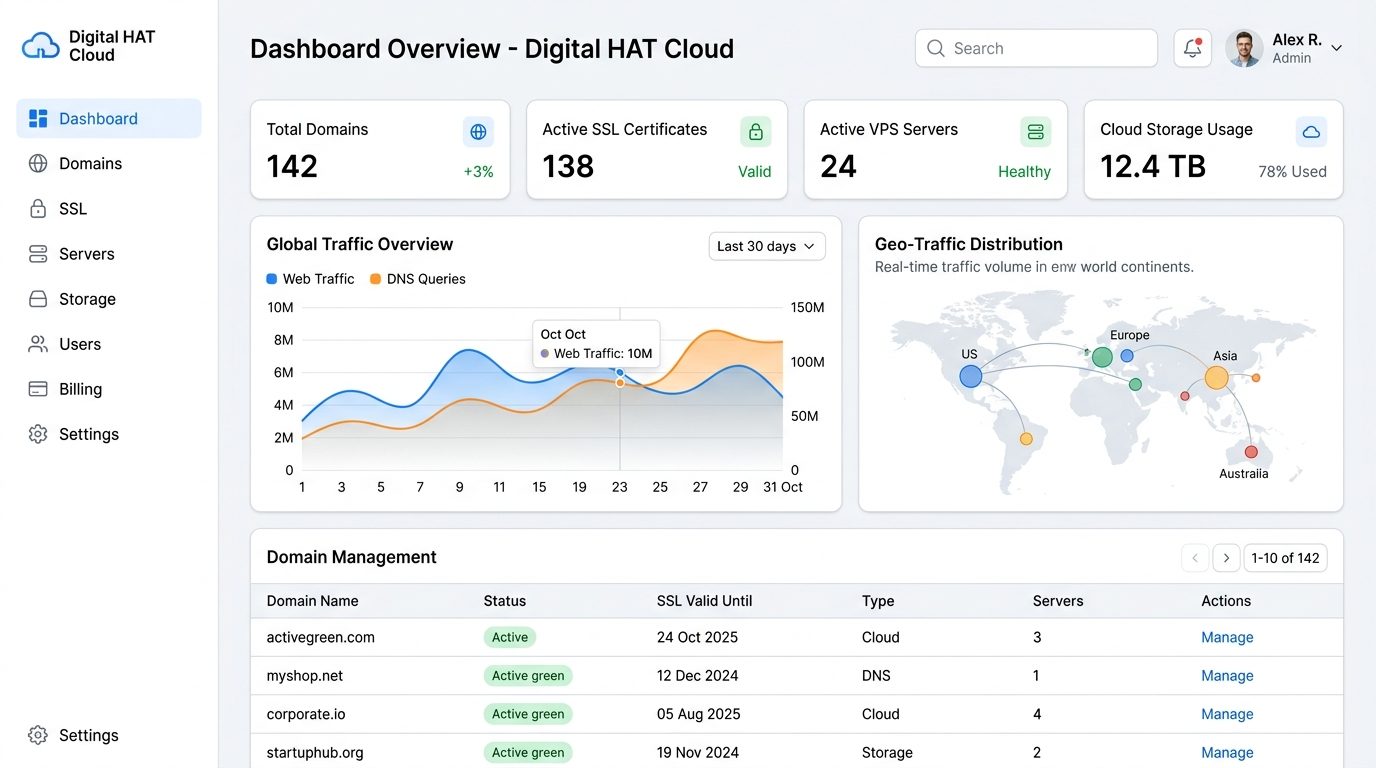Click the lock icon in Active SSL Certificates card
This screenshot has width=1376, height=768.
pos(756,132)
